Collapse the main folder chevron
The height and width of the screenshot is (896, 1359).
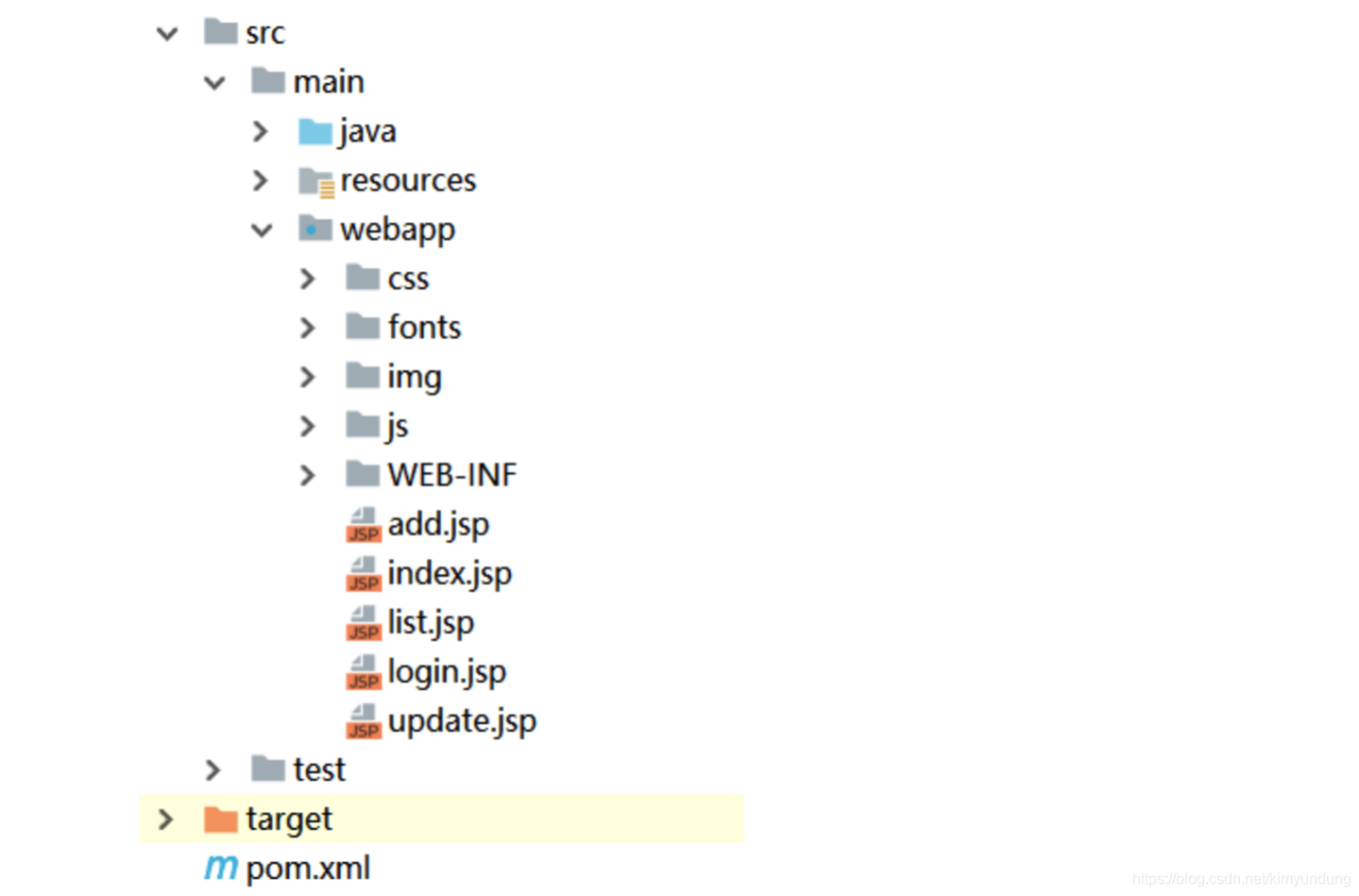coord(214,83)
